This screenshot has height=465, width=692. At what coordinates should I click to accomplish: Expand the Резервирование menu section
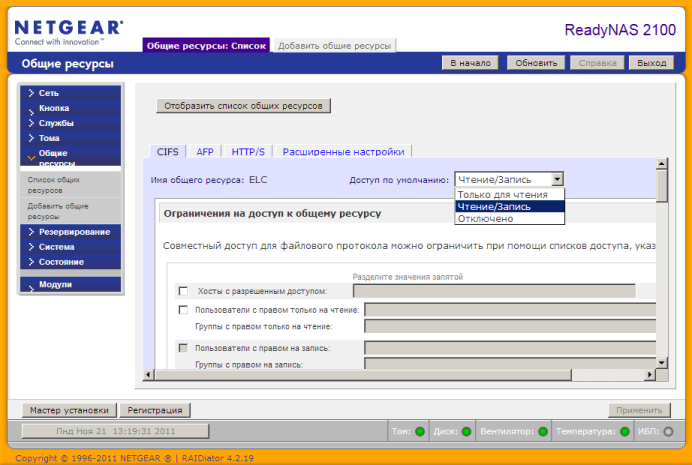[x=70, y=232]
